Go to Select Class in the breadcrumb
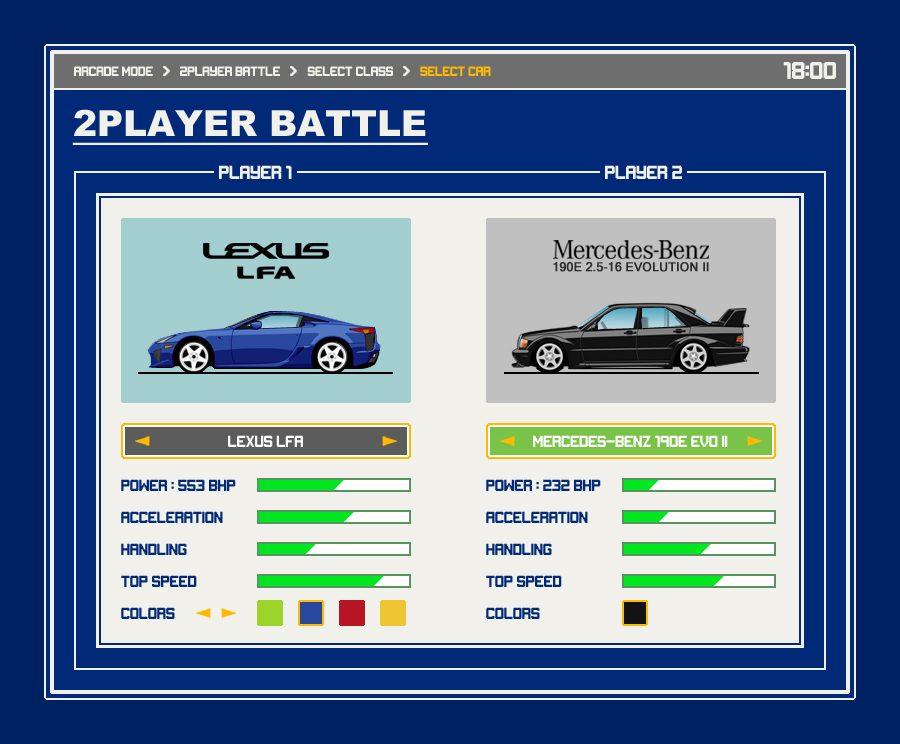This screenshot has width=900, height=744. 350,71
